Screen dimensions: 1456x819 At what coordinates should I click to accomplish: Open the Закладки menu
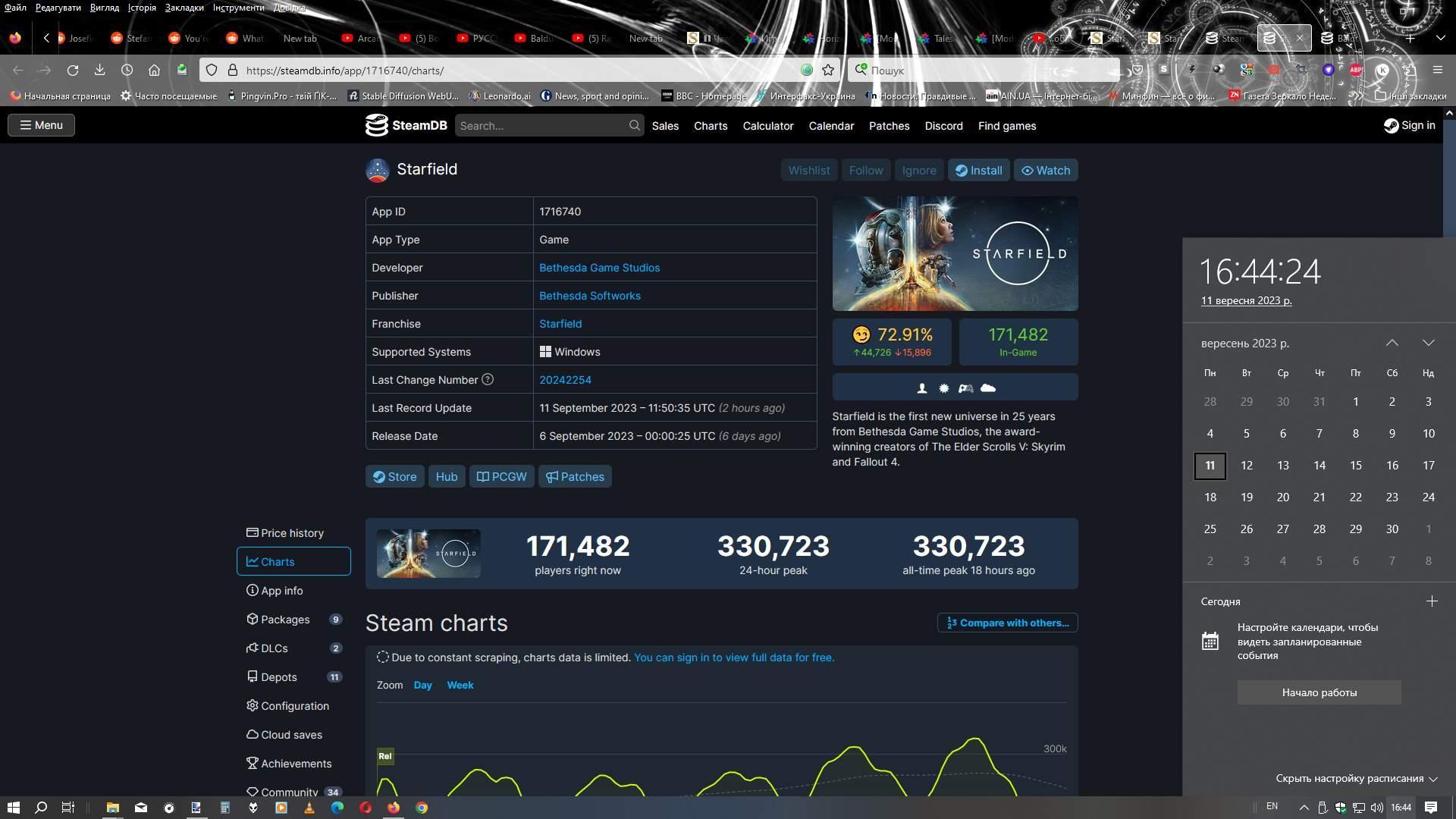pyautogui.click(x=184, y=8)
